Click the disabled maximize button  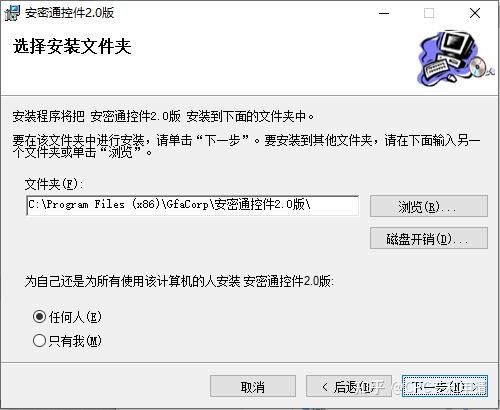(429, 13)
